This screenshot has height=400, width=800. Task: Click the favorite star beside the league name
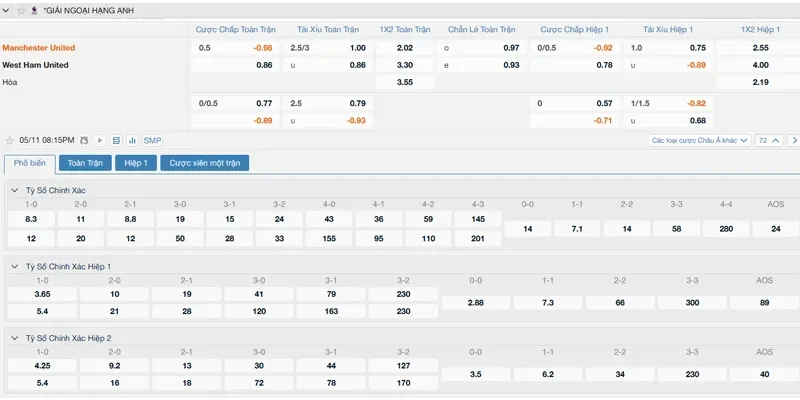point(21,10)
